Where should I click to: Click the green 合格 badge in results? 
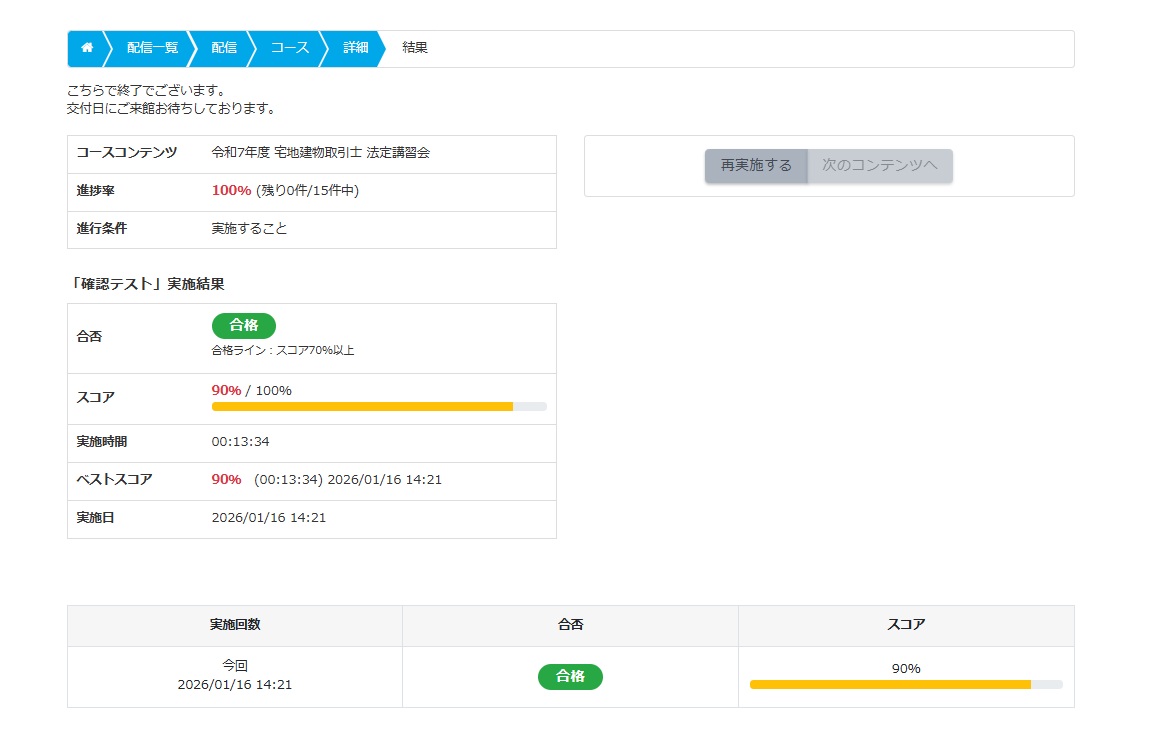coord(244,325)
